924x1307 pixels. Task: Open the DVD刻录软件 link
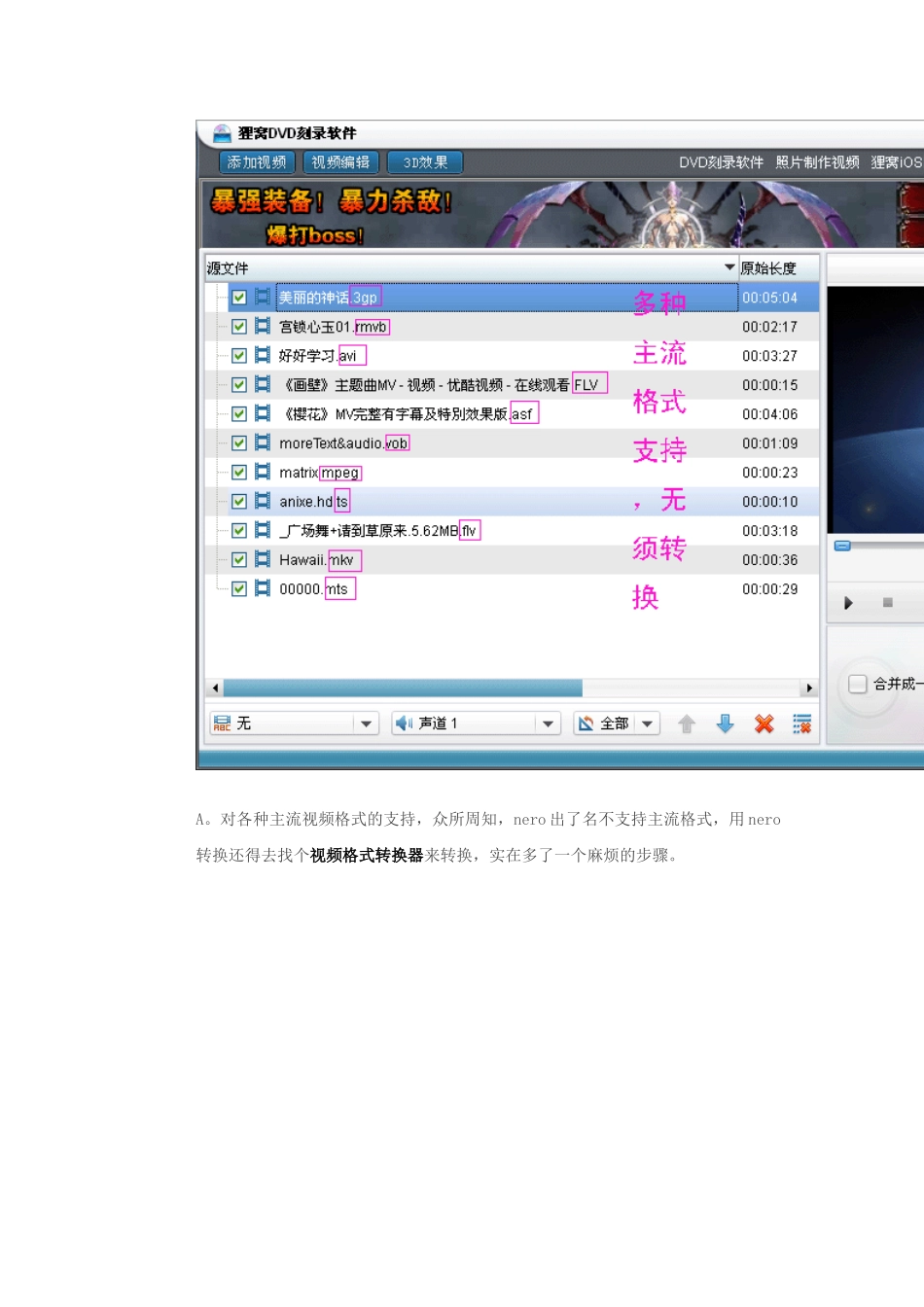click(x=721, y=162)
